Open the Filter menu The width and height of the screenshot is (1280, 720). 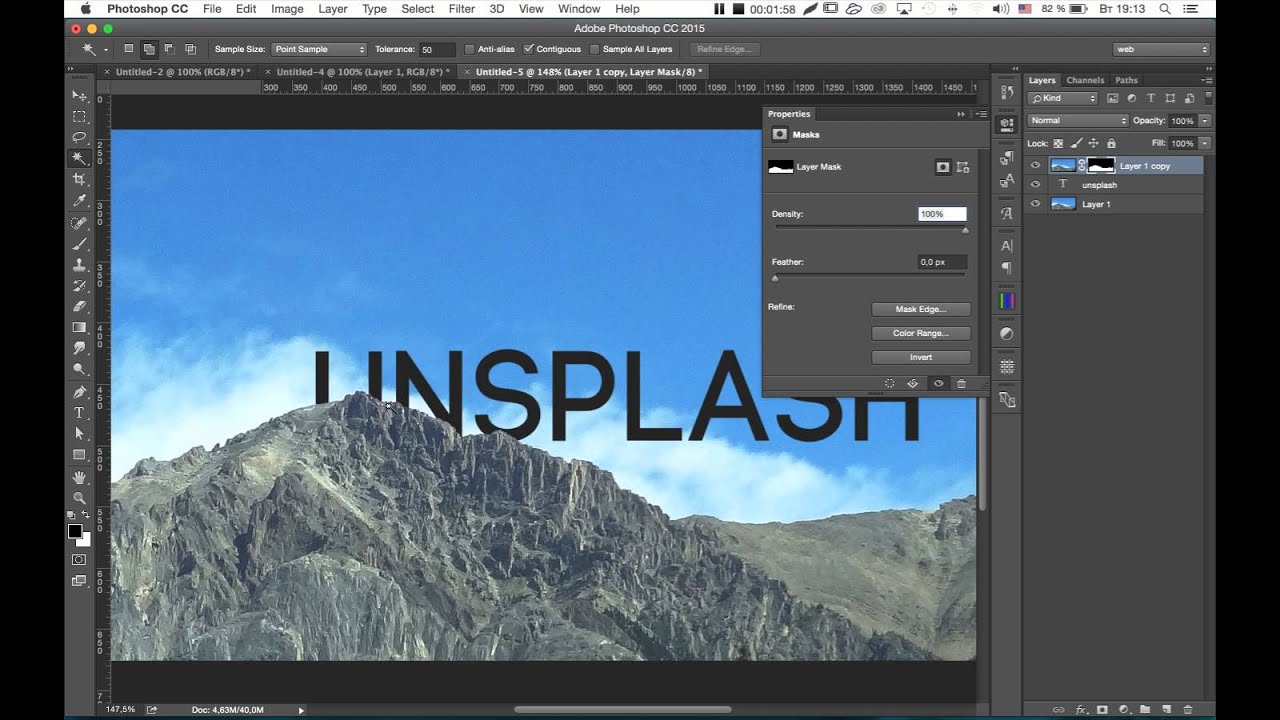tap(462, 9)
